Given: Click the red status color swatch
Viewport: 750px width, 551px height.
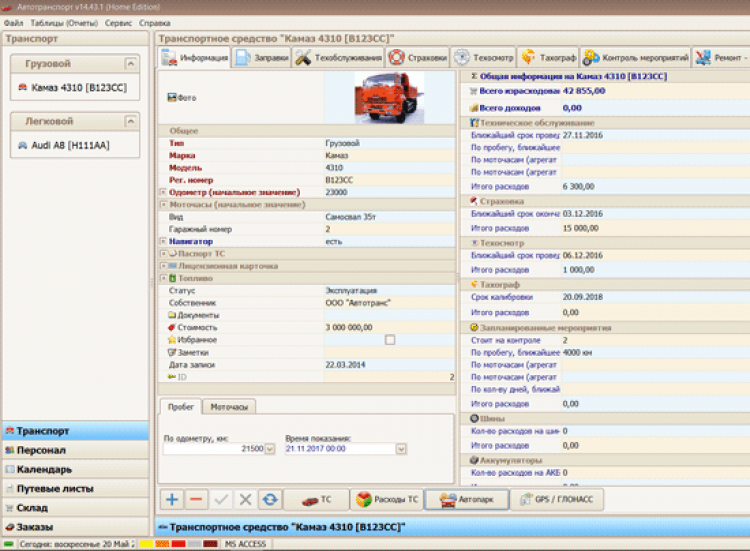Looking at the screenshot, I should pyautogui.click(x=178, y=544).
